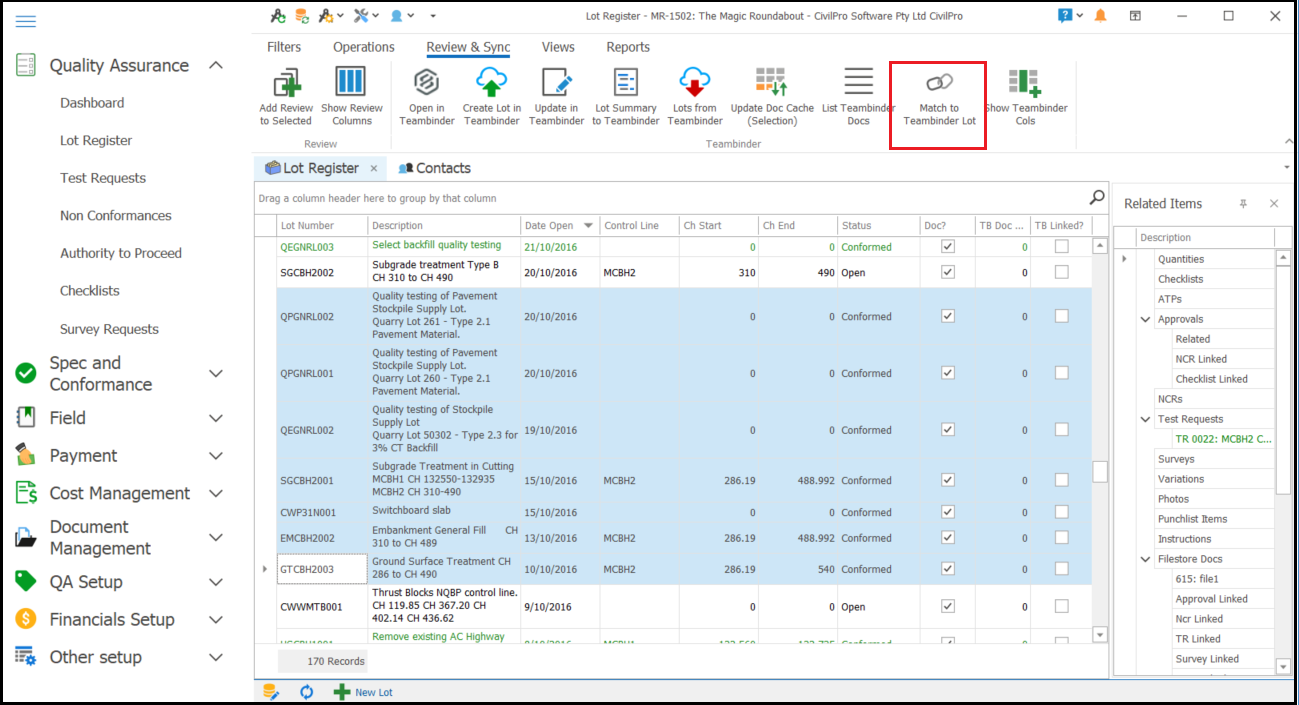Click the Lots from Teambinder download icon
This screenshot has width=1299, height=705.
(695, 81)
